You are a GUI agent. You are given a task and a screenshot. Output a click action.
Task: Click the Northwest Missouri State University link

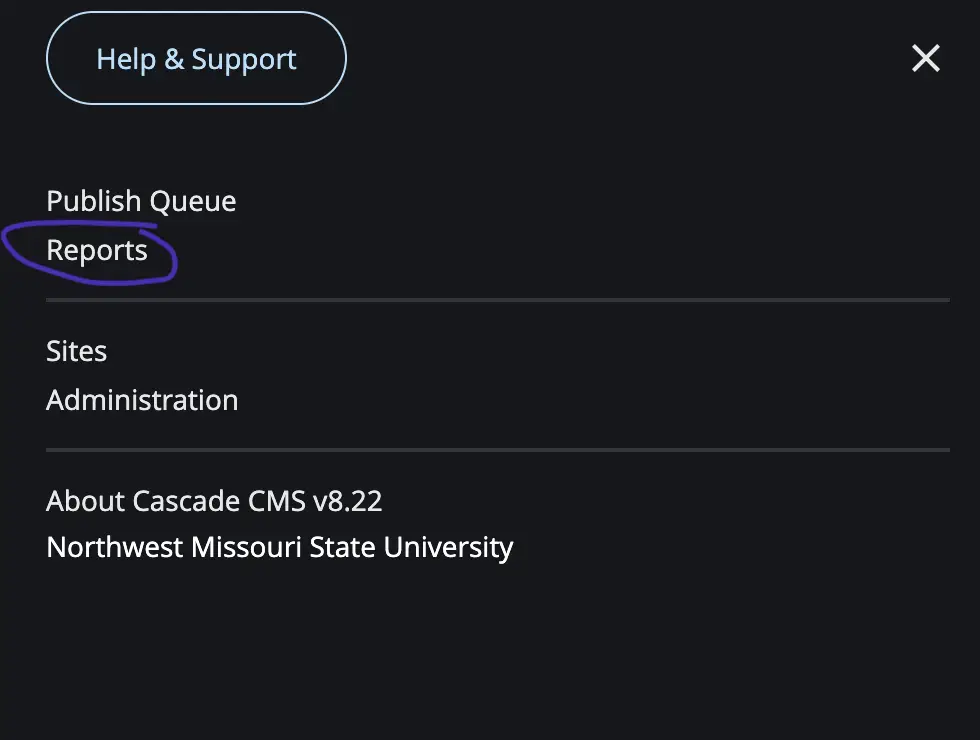(280, 548)
